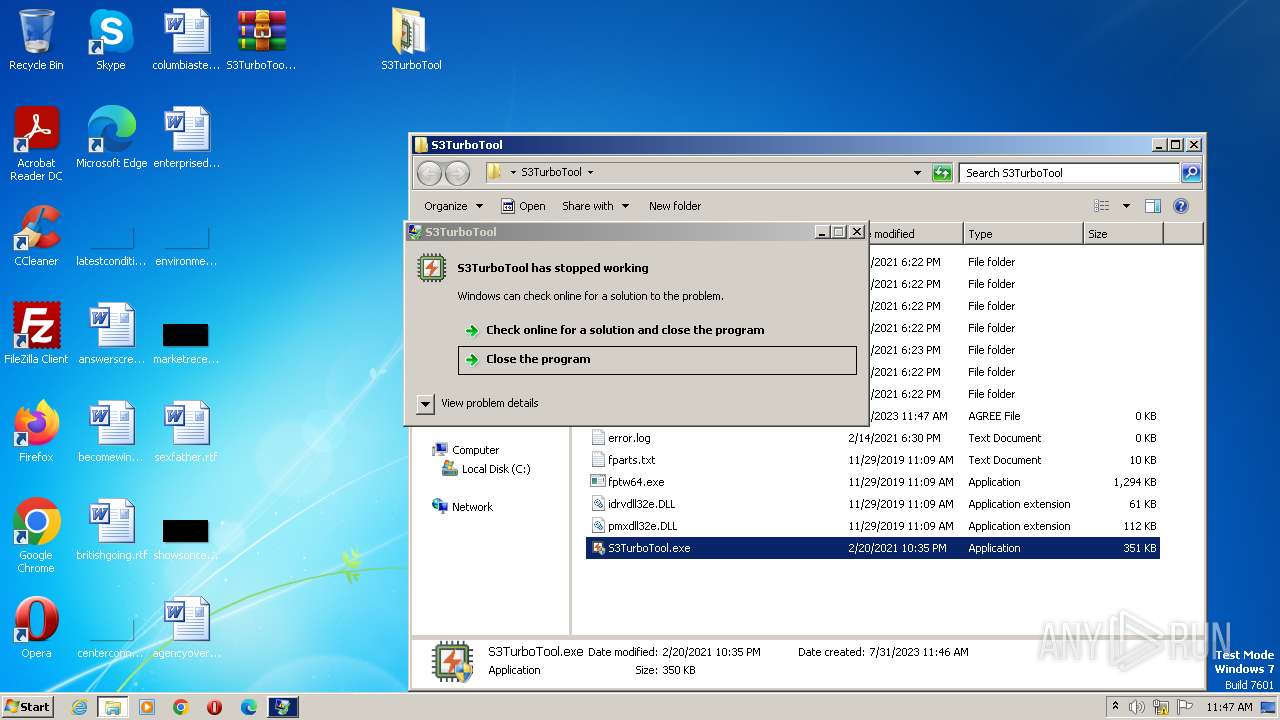Launch Skype from the desktop
The width and height of the screenshot is (1280, 720).
(x=110, y=41)
